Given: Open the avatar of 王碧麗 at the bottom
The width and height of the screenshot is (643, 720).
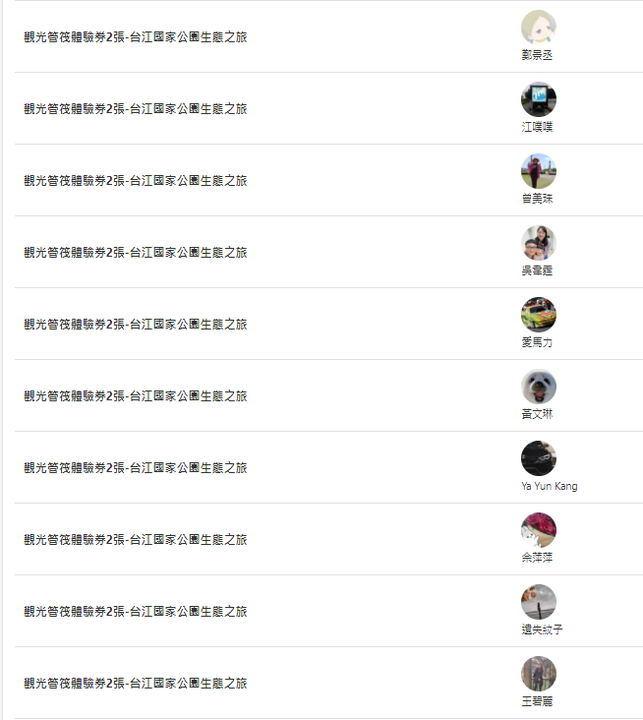Looking at the screenshot, I should (x=538, y=674).
